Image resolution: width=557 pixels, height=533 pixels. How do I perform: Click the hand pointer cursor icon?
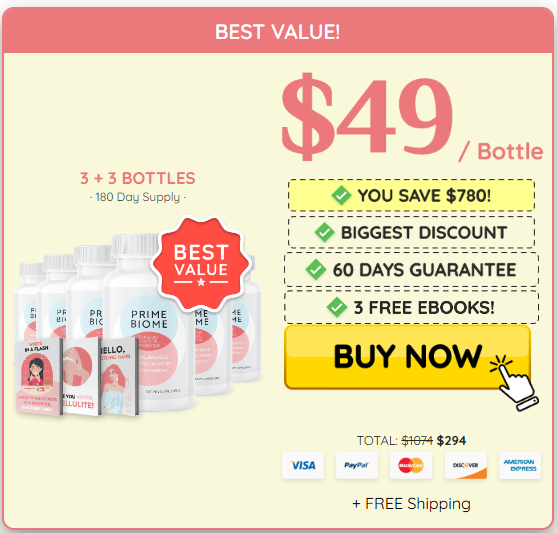pos(514,383)
